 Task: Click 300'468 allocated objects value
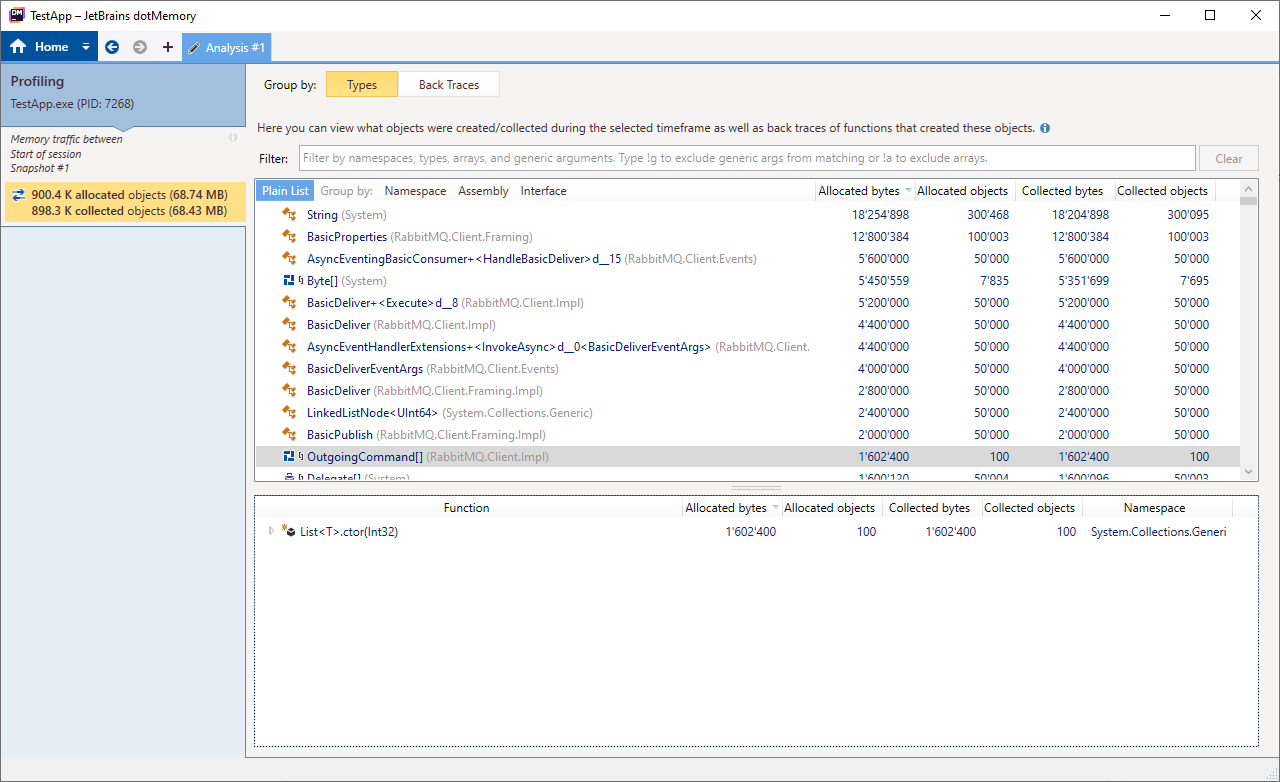point(988,215)
